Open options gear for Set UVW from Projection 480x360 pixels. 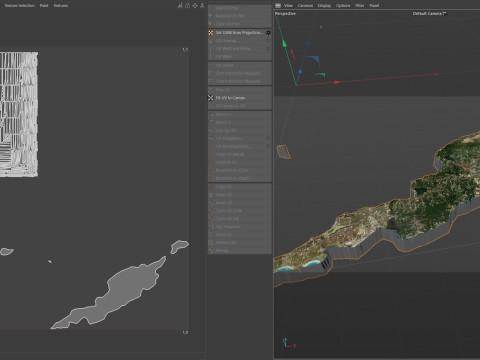pyautogui.click(x=268, y=33)
